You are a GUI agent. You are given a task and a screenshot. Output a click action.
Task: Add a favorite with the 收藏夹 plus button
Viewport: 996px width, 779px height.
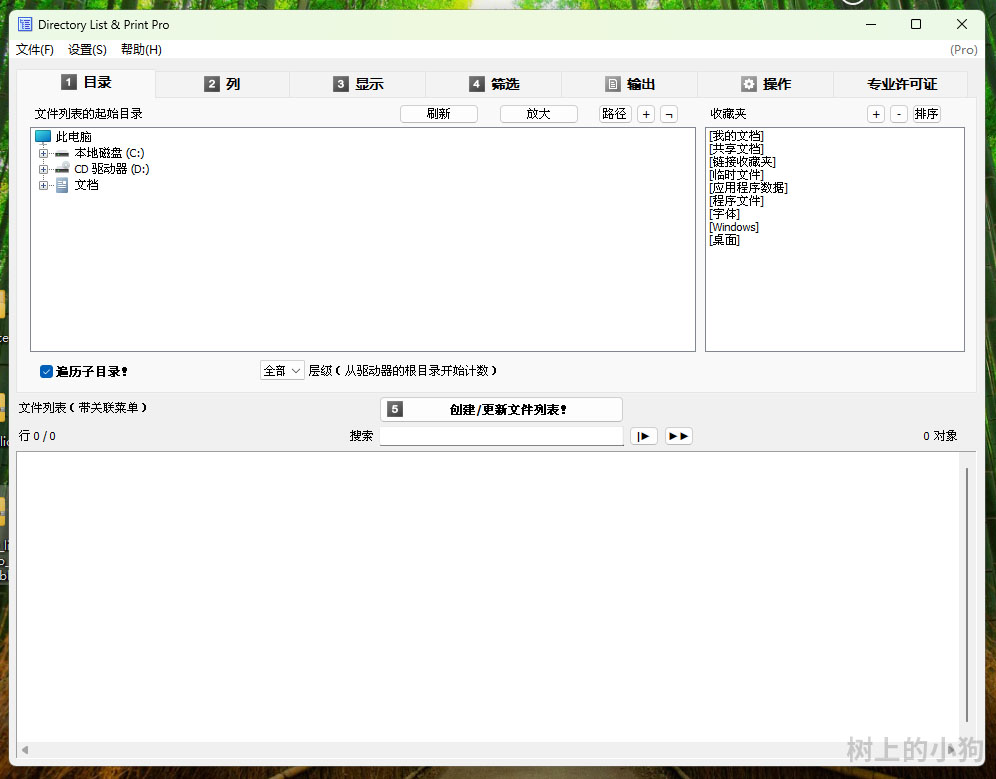click(x=876, y=114)
